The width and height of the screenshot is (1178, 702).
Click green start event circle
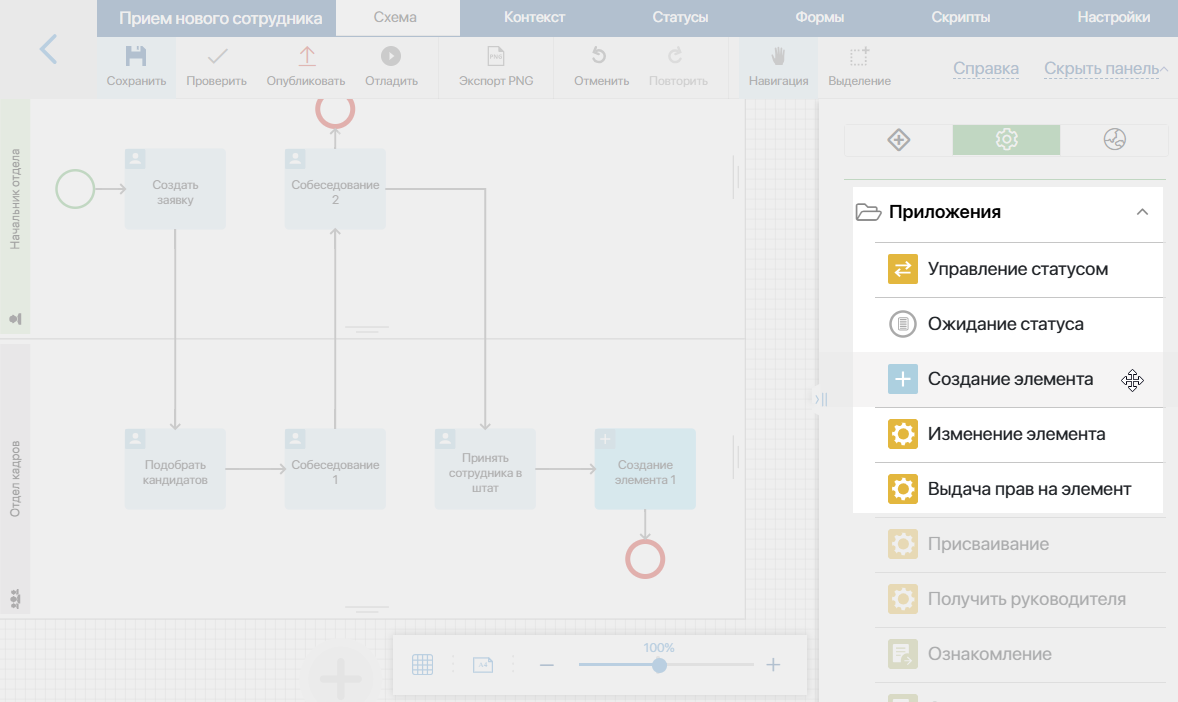tap(75, 189)
